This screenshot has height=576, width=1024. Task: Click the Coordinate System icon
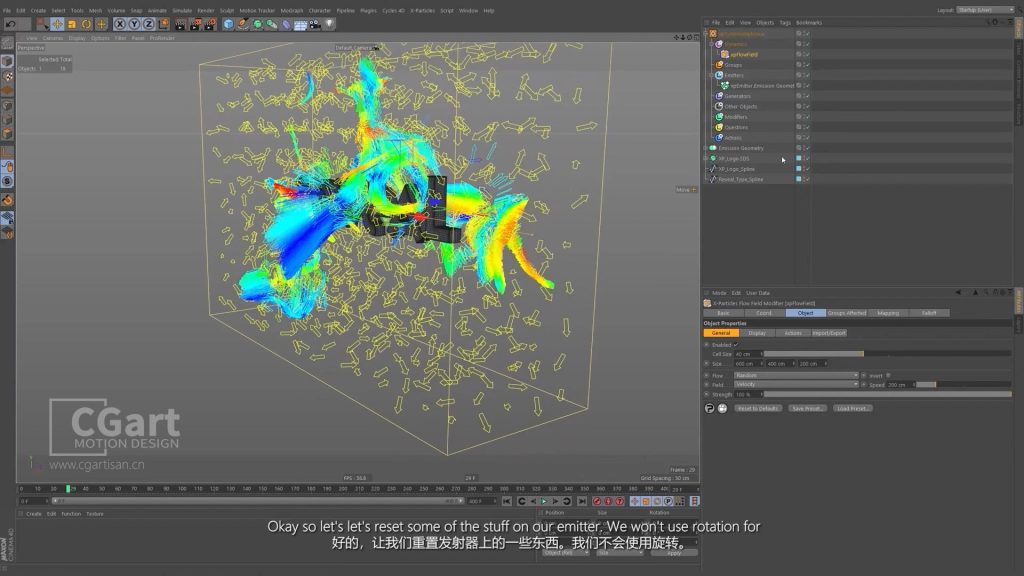tap(163, 24)
